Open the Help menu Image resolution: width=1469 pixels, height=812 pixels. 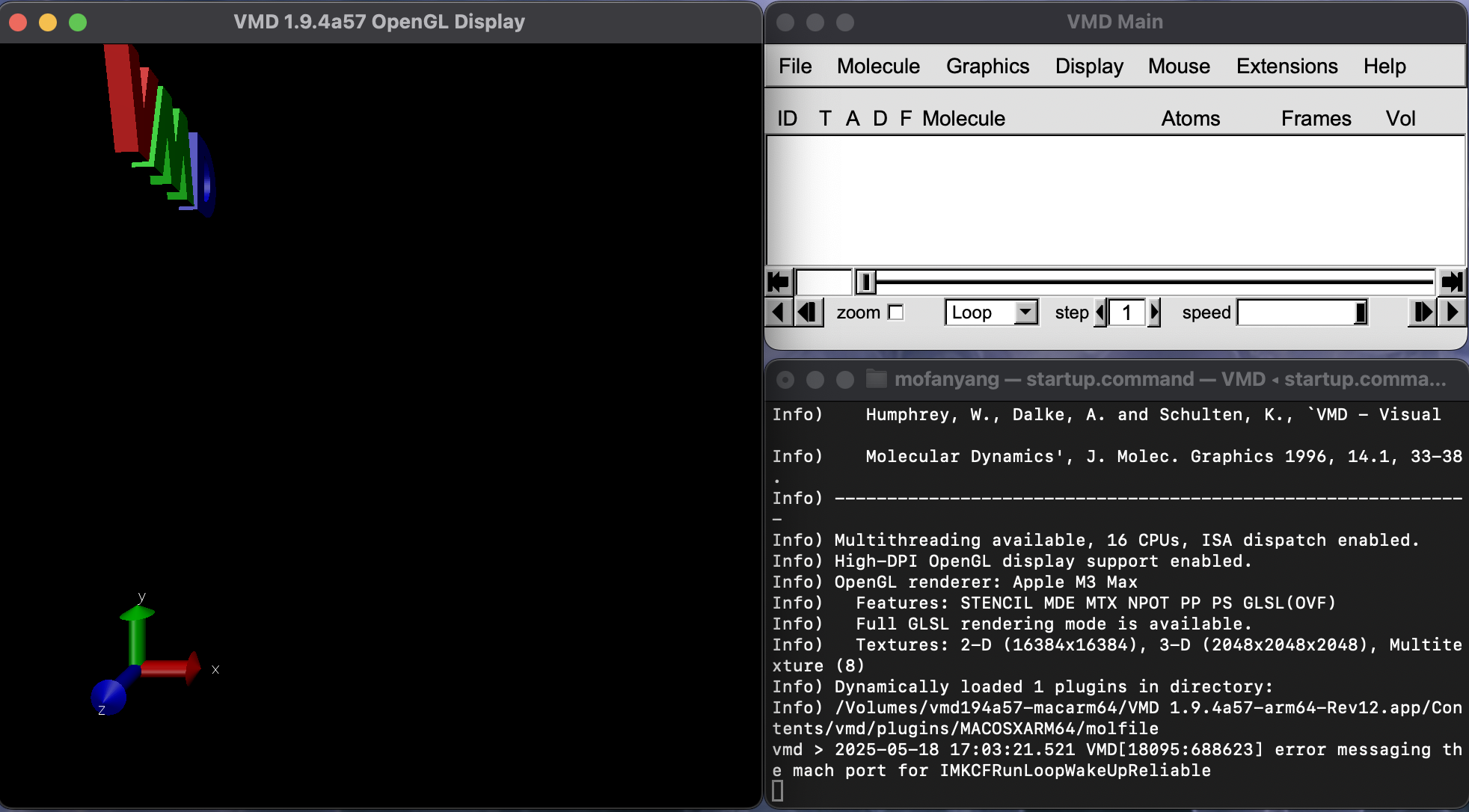pos(1384,66)
